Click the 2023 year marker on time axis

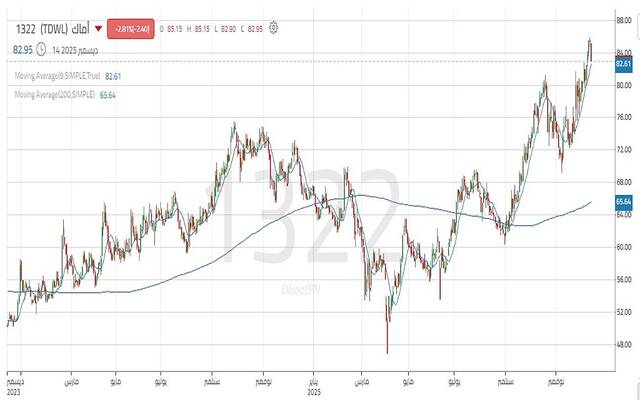click(x=13, y=393)
